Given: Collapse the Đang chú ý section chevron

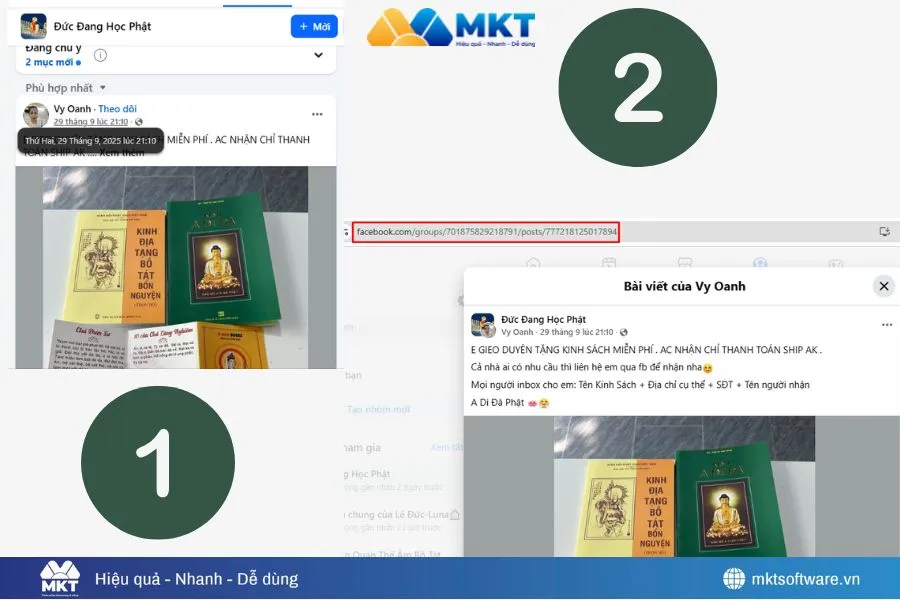Looking at the screenshot, I should pyautogui.click(x=318, y=53).
